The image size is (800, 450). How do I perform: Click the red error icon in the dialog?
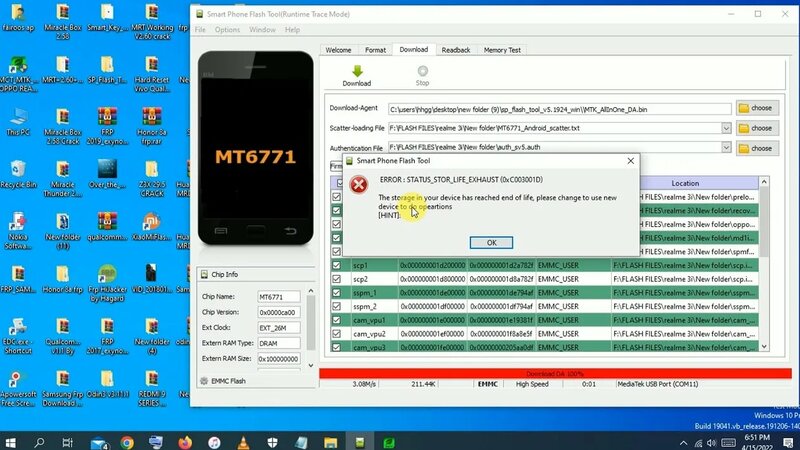[x=359, y=185]
